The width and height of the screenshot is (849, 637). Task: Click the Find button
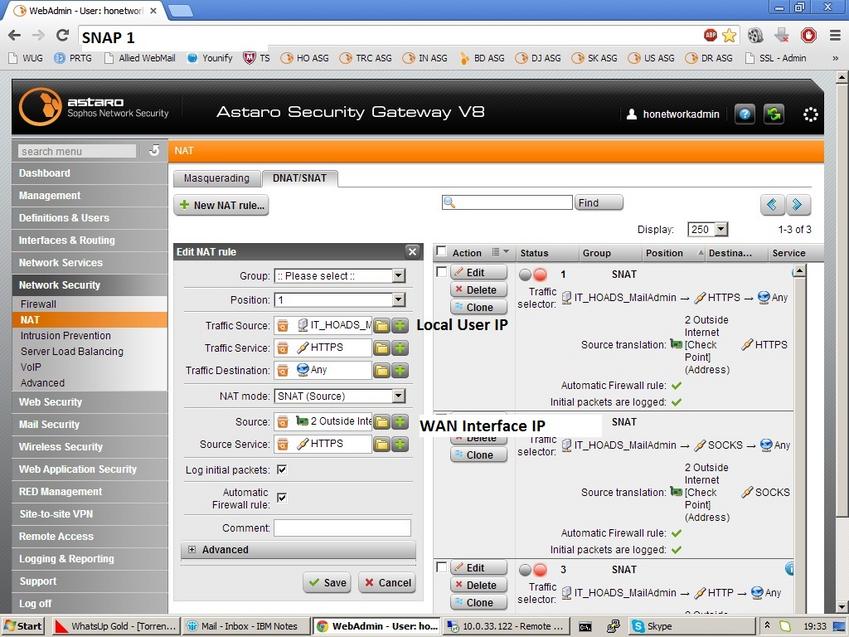(x=598, y=203)
